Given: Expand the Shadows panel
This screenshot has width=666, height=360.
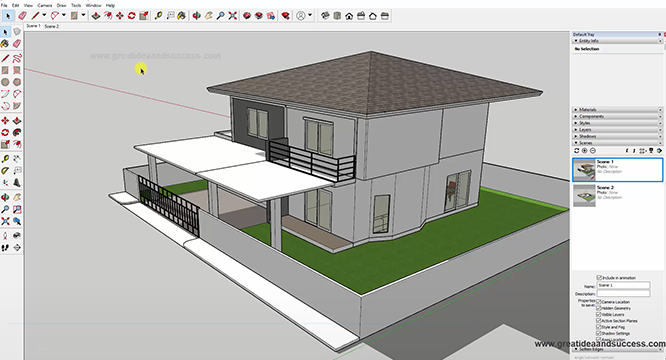Looking at the screenshot, I should pos(617,136).
